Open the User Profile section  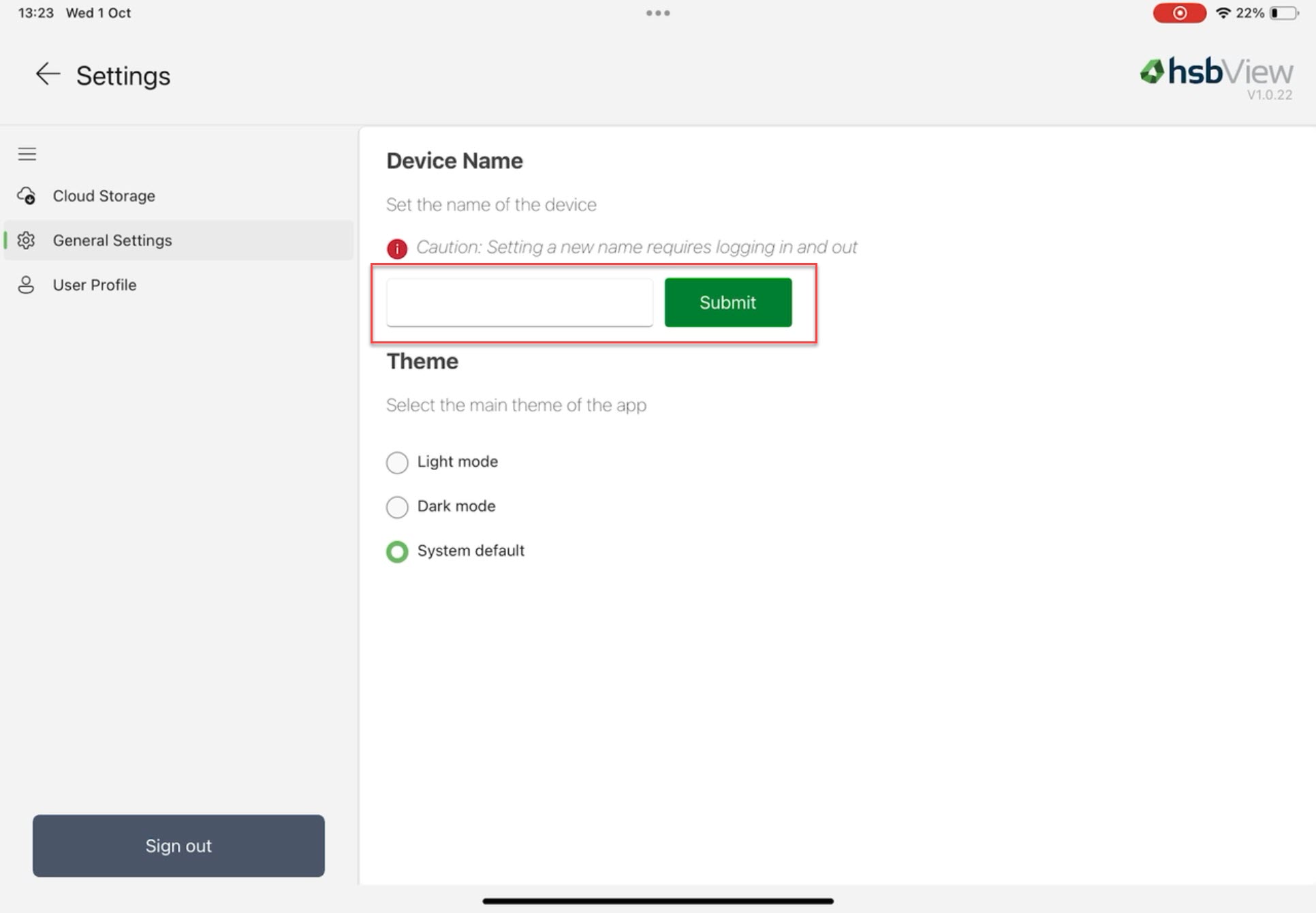95,285
